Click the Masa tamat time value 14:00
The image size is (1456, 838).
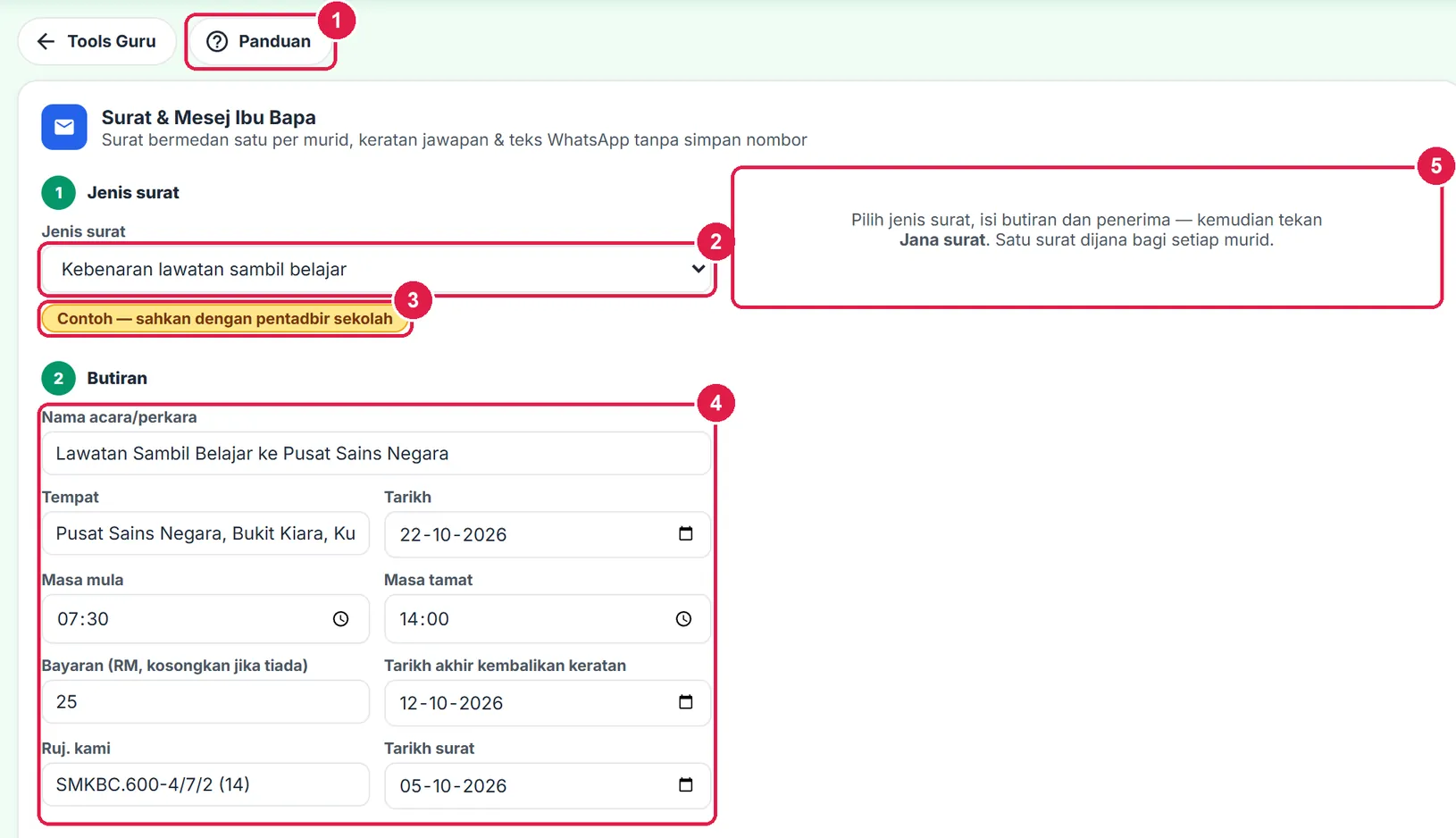coord(424,618)
